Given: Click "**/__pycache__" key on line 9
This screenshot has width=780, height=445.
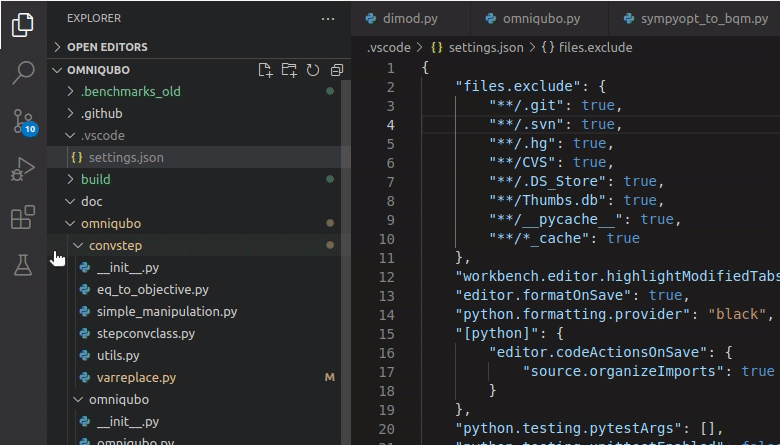Looking at the screenshot, I should point(555,219).
